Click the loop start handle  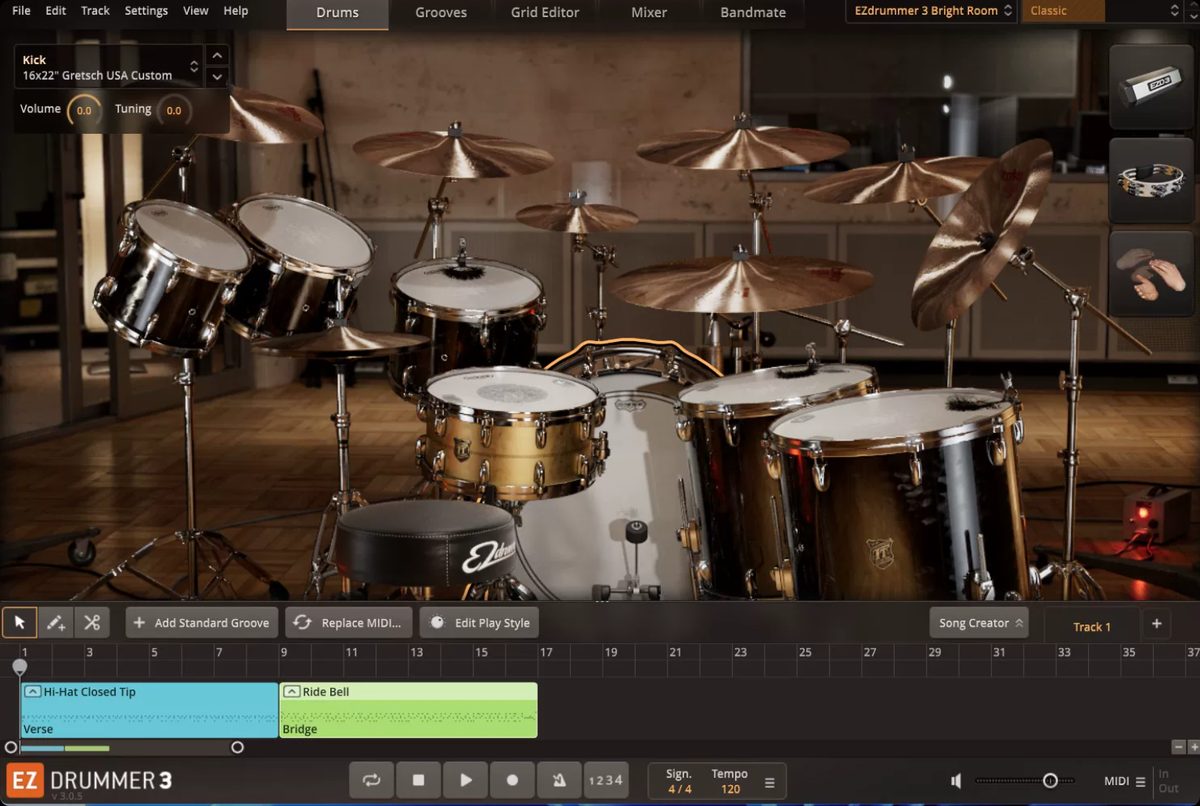pyautogui.click(x=10, y=747)
